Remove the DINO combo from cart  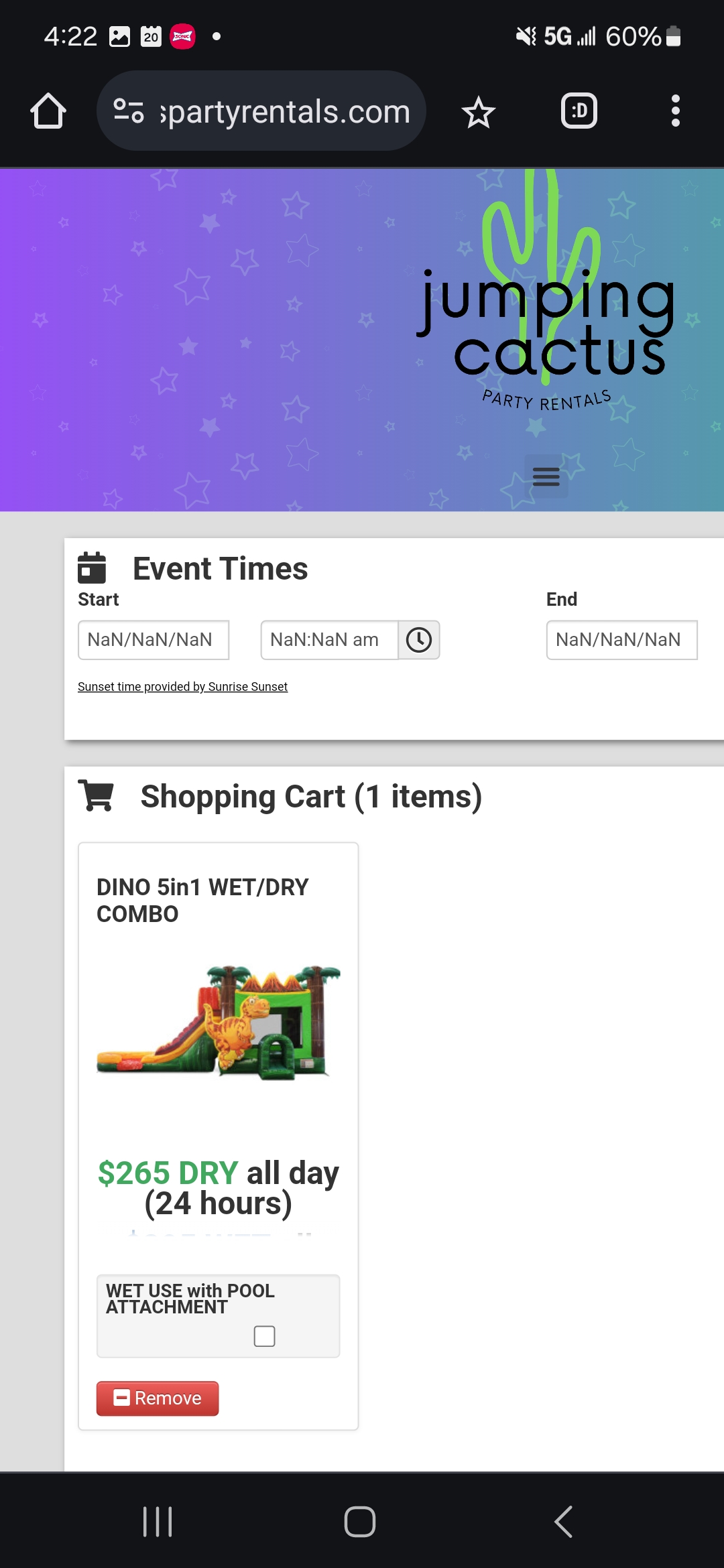coord(158,1398)
